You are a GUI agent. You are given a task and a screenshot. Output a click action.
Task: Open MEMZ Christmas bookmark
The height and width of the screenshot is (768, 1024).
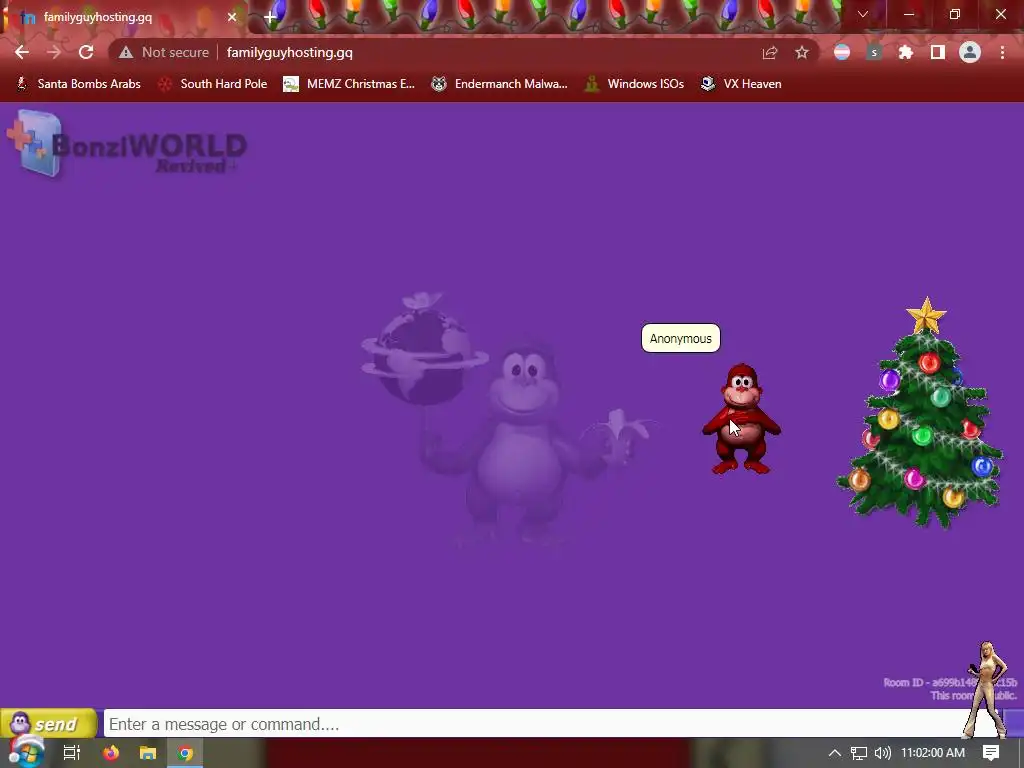point(349,84)
